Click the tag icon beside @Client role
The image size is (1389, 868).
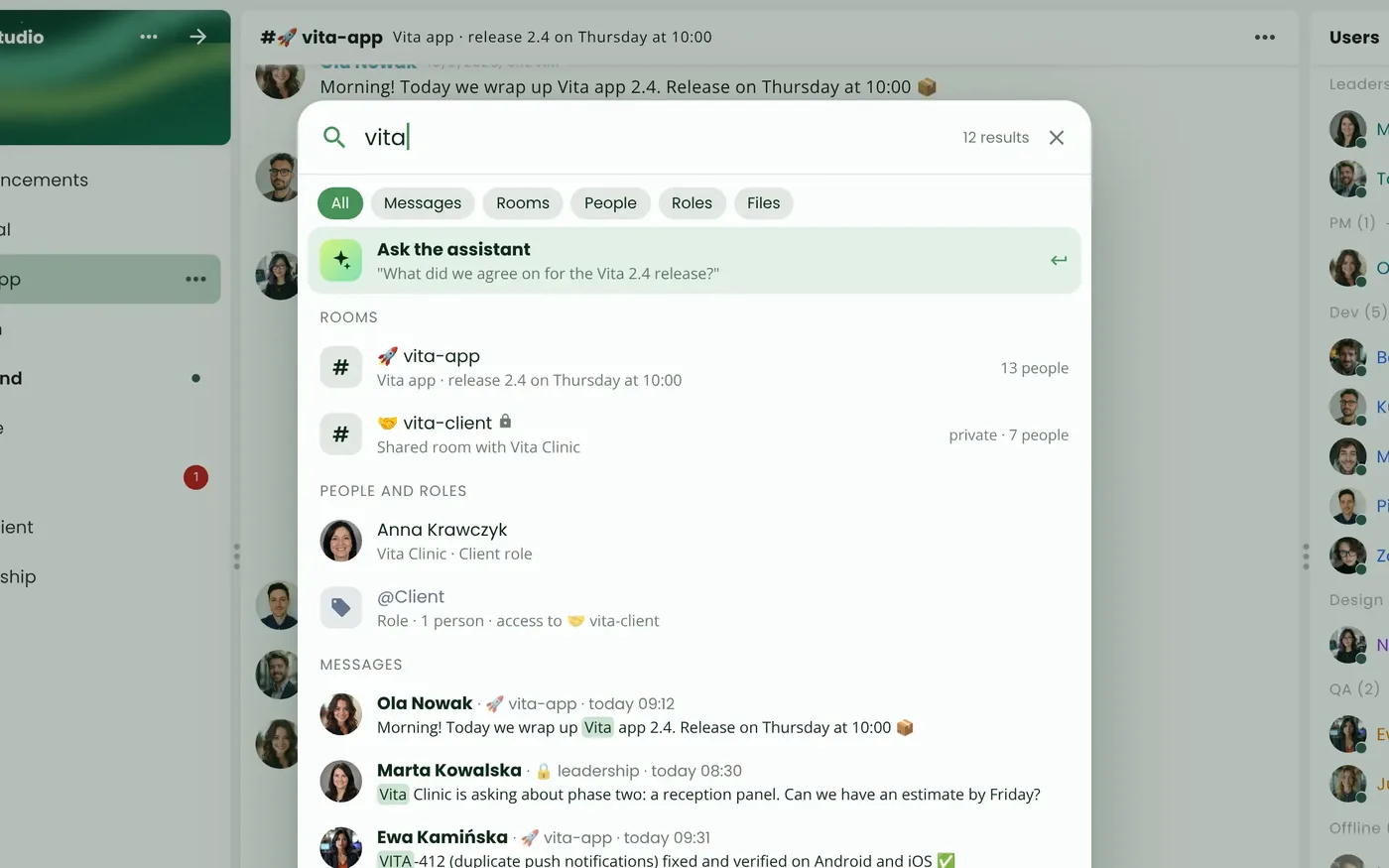click(x=340, y=607)
